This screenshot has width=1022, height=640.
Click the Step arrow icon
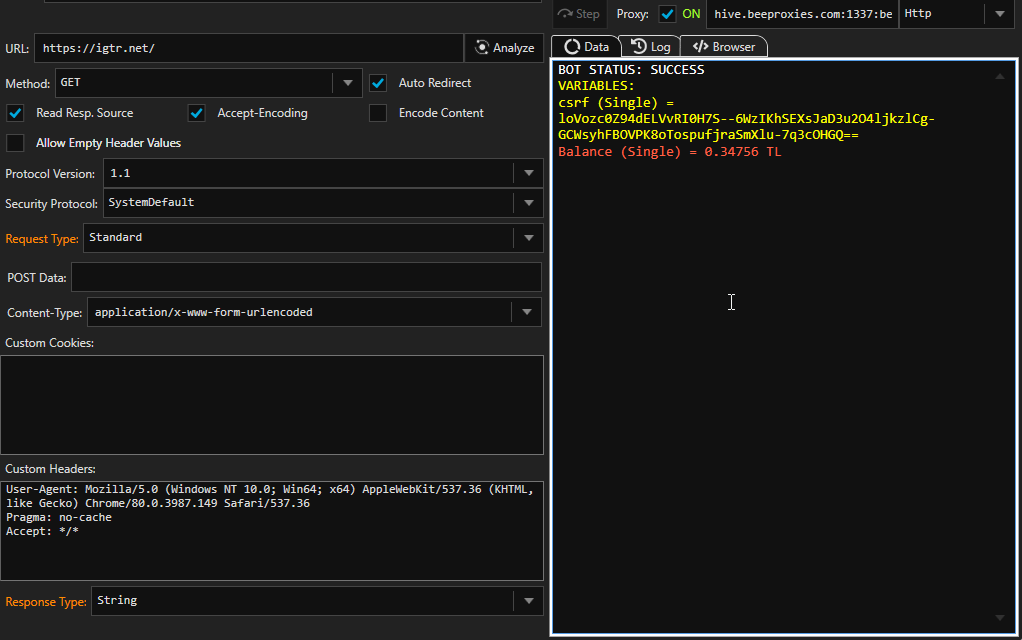tap(565, 14)
